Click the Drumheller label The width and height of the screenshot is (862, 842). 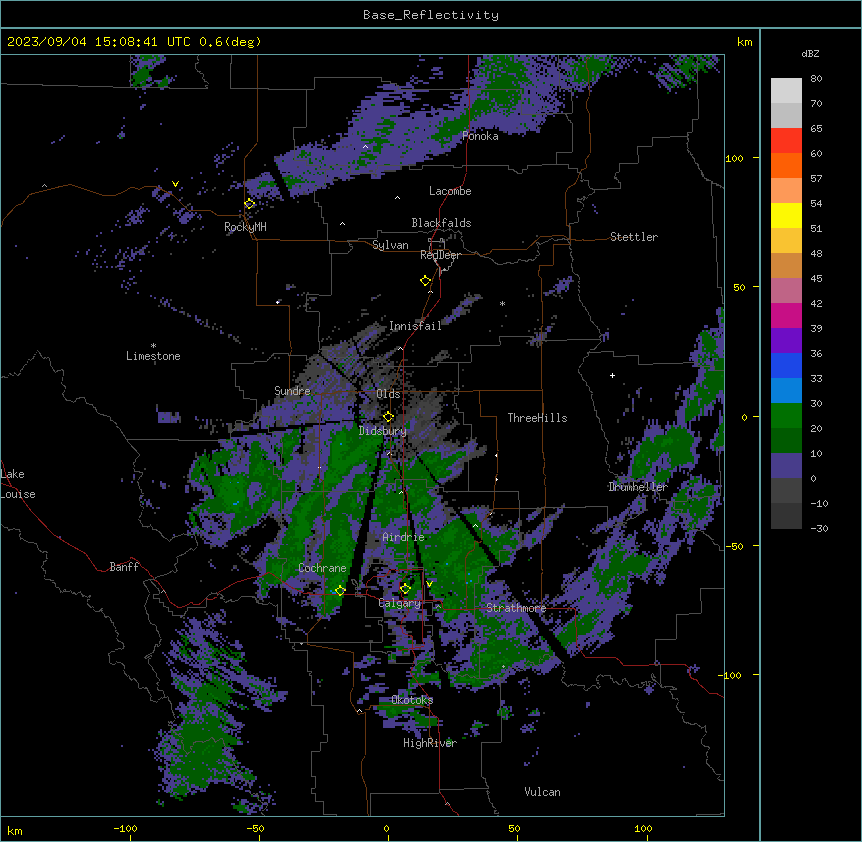pyautogui.click(x=638, y=487)
